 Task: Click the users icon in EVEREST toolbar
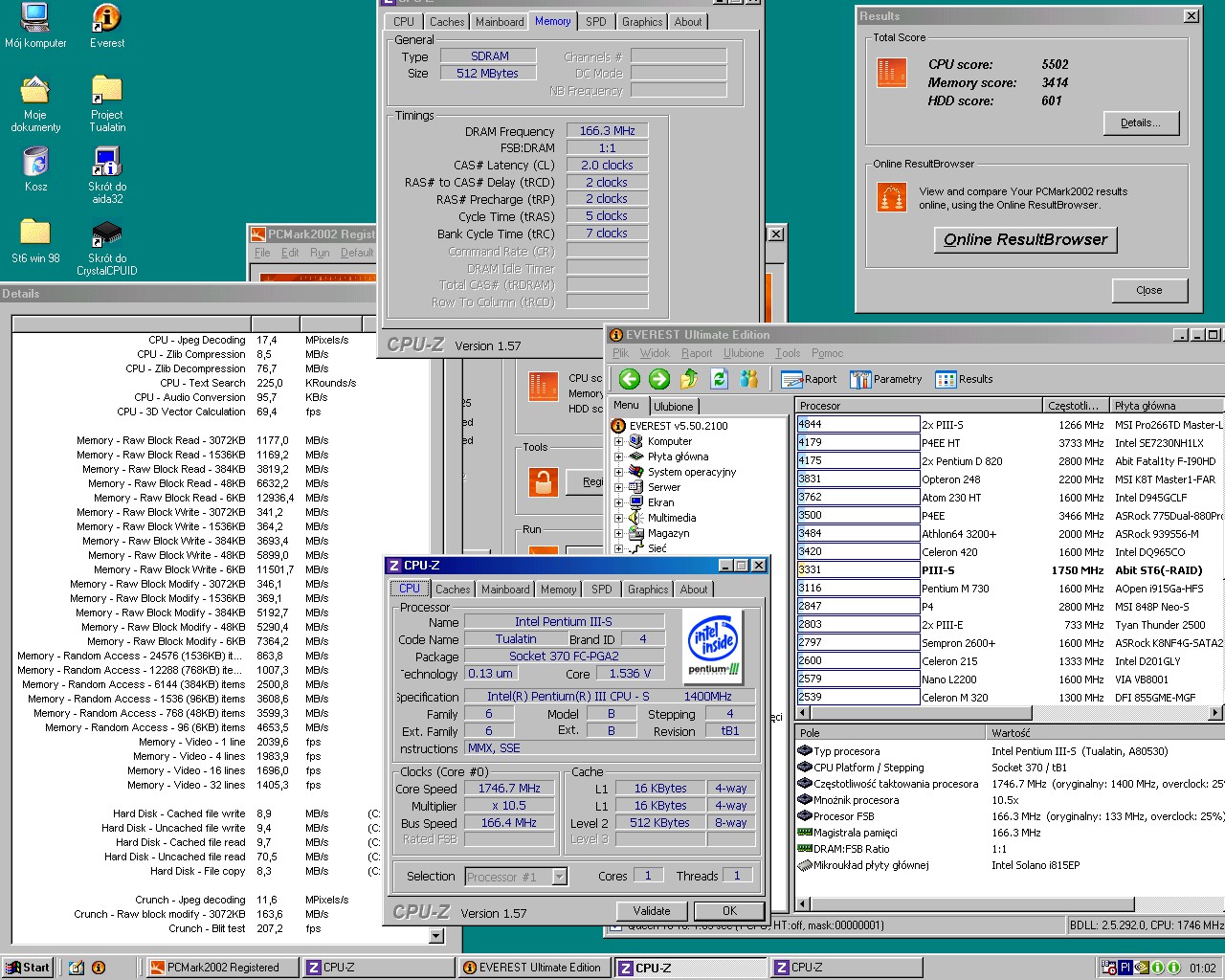point(748,379)
